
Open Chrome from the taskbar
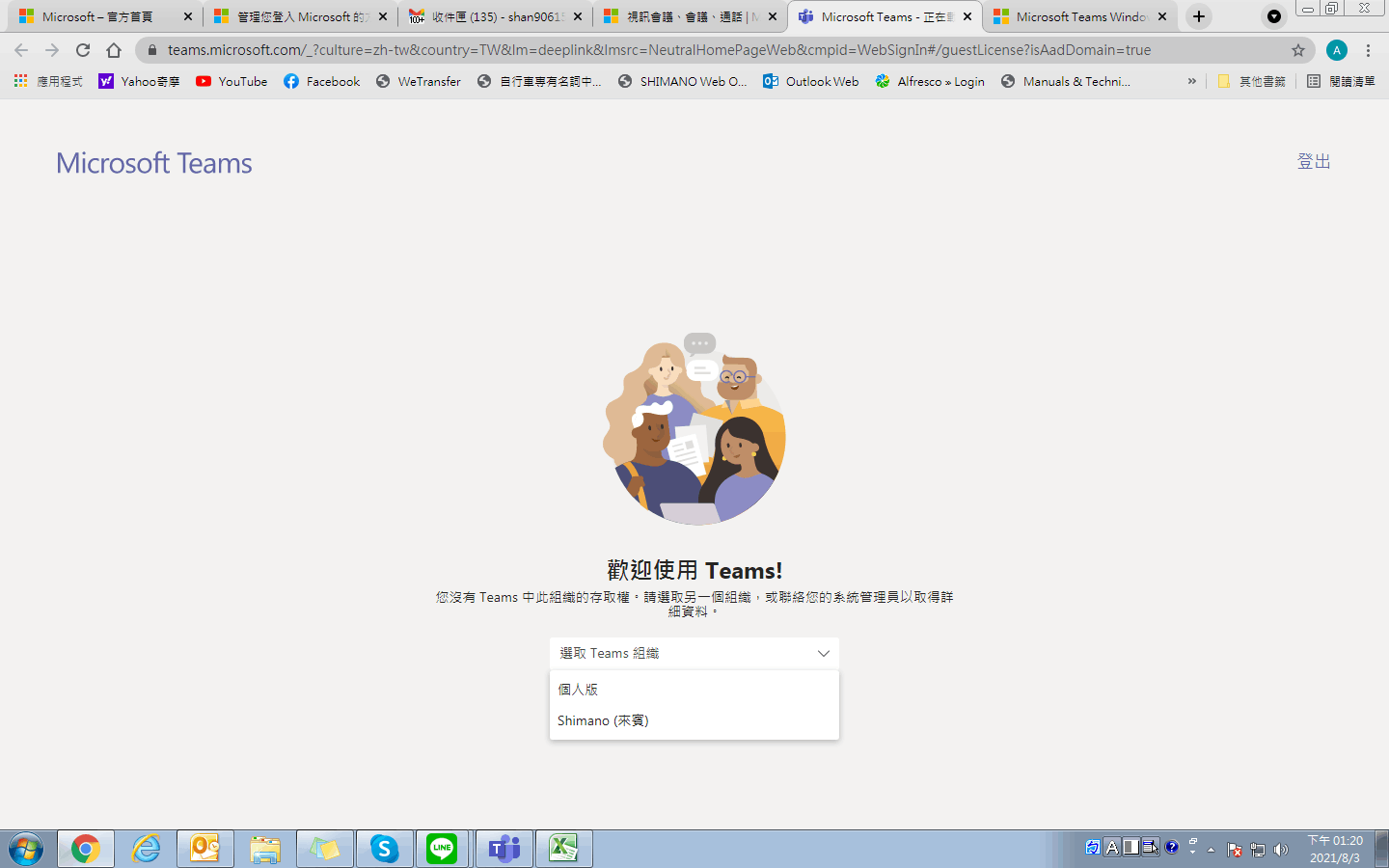pos(85,849)
